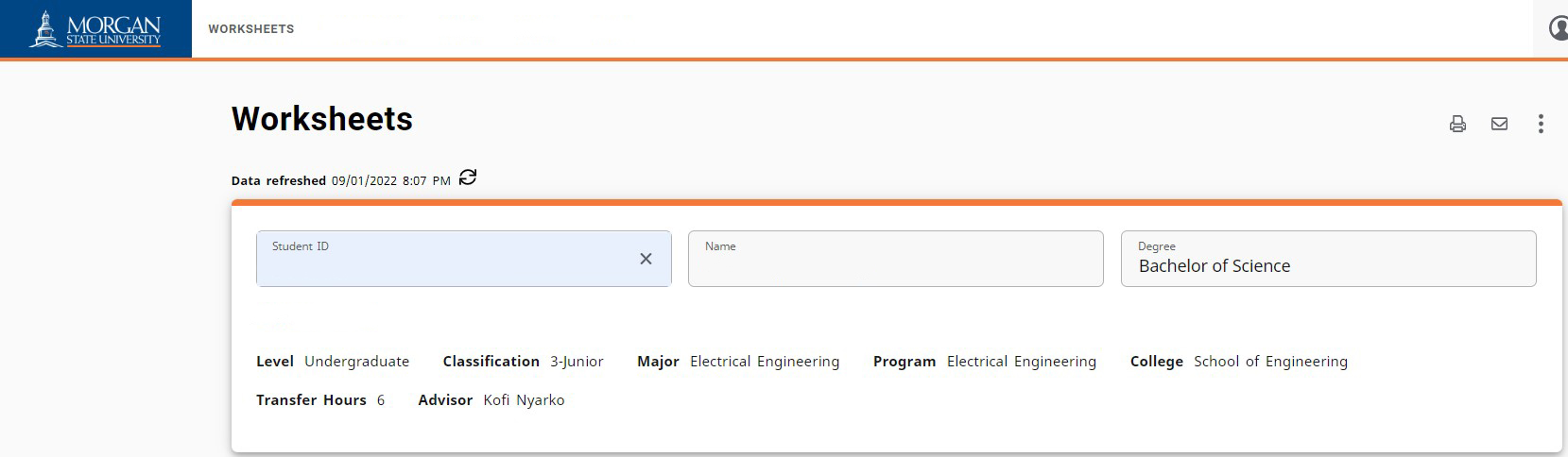Image resolution: width=1568 pixels, height=457 pixels.
Task: Click the envelope email icon
Action: tap(1499, 124)
